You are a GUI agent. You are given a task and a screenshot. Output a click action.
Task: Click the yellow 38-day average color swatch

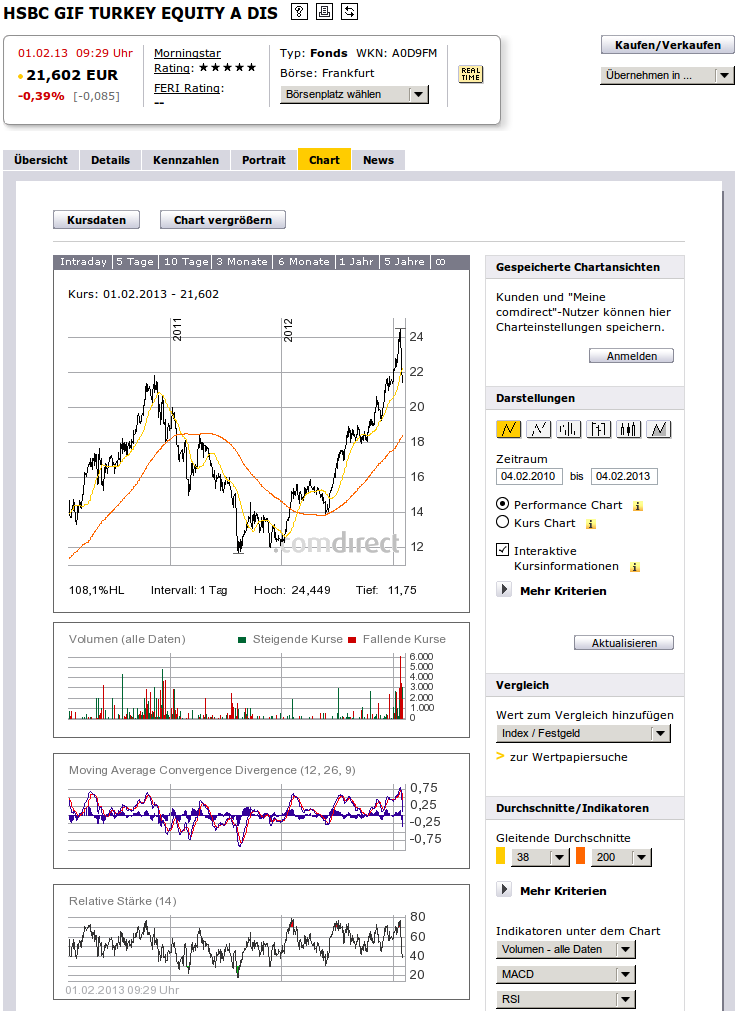tap(500, 856)
